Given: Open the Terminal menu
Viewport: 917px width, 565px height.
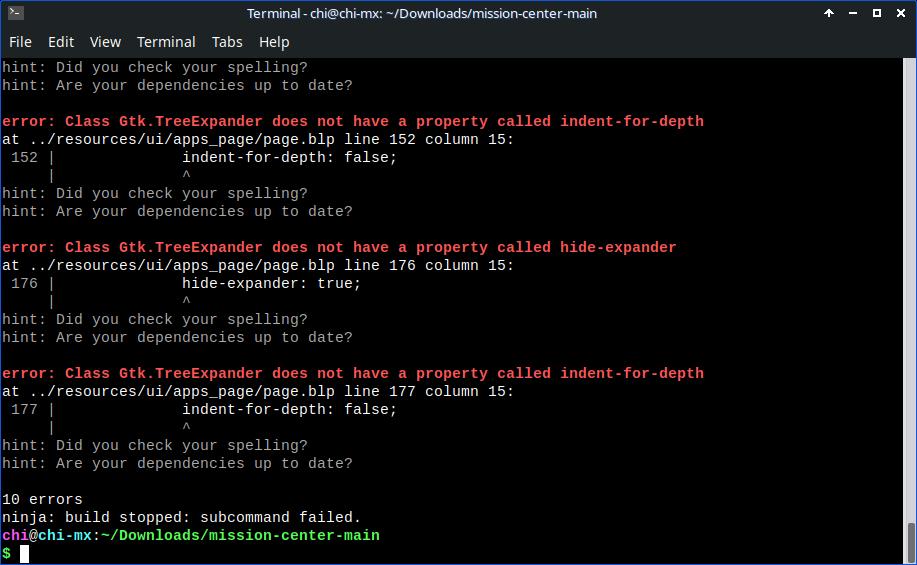Looking at the screenshot, I should pyautogui.click(x=166, y=42).
